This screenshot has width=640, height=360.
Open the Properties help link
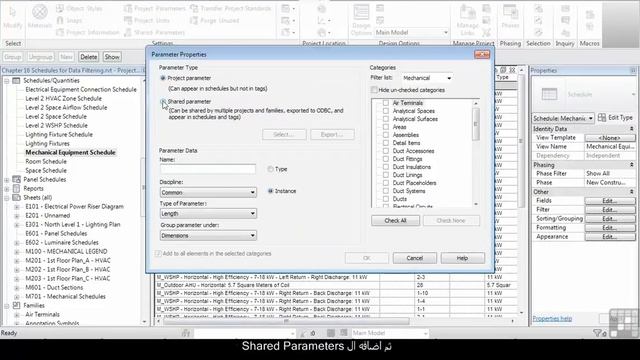[552, 318]
